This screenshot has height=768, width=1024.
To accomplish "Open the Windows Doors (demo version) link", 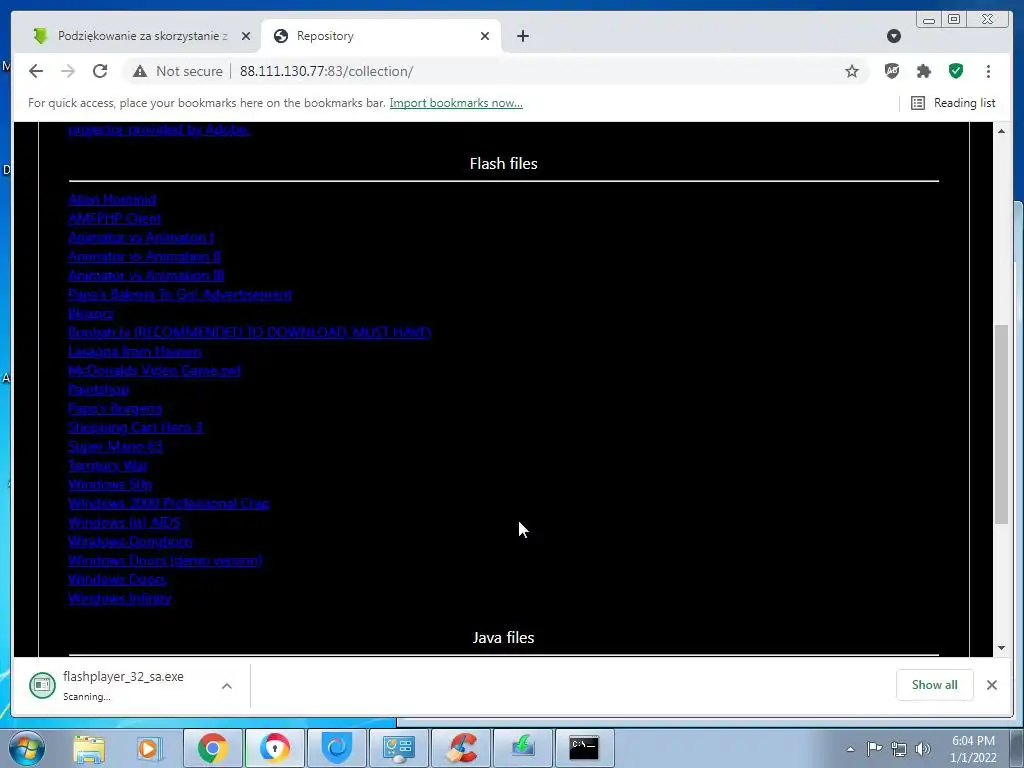I will (x=165, y=560).
